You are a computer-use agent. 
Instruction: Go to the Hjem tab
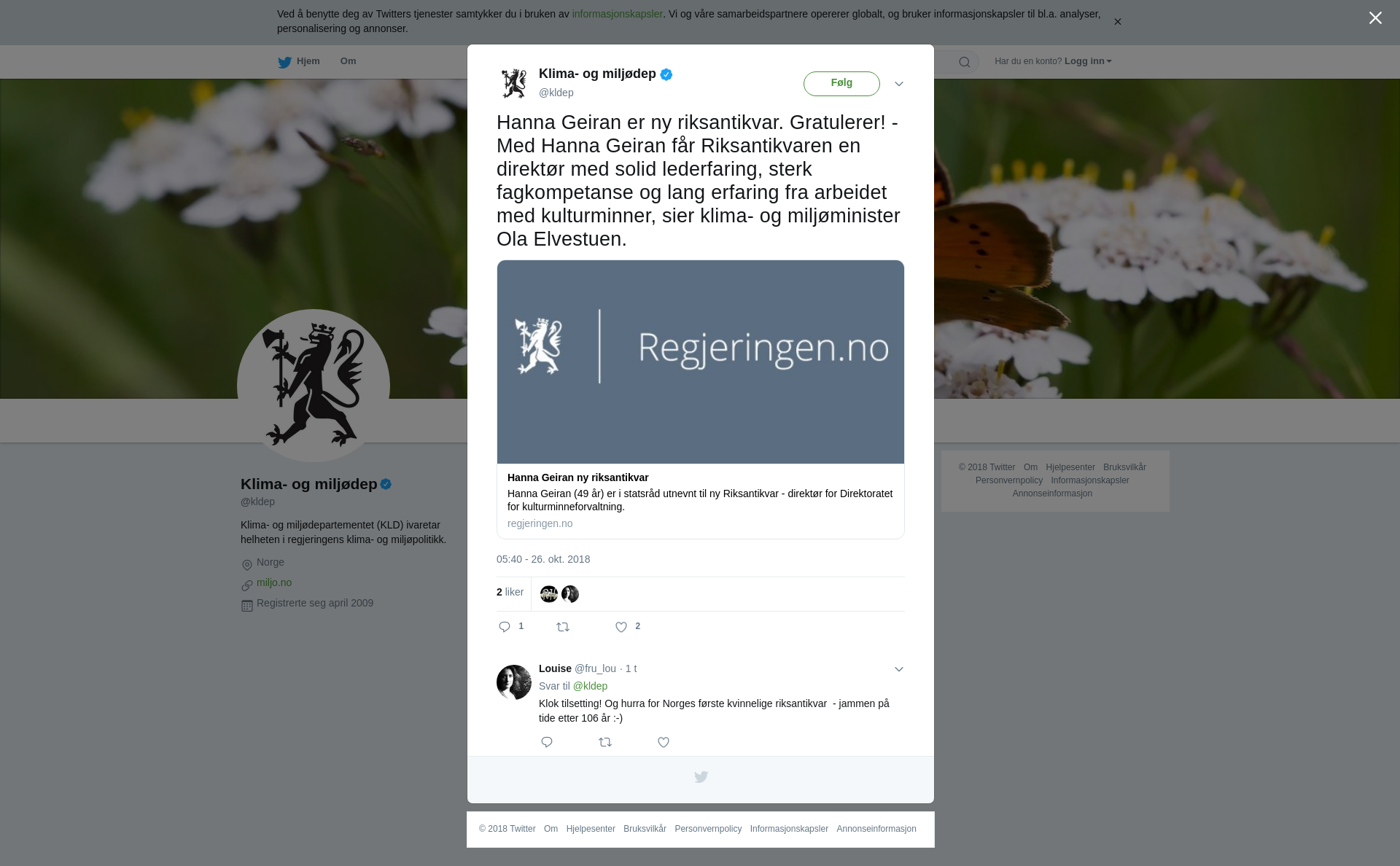click(299, 61)
